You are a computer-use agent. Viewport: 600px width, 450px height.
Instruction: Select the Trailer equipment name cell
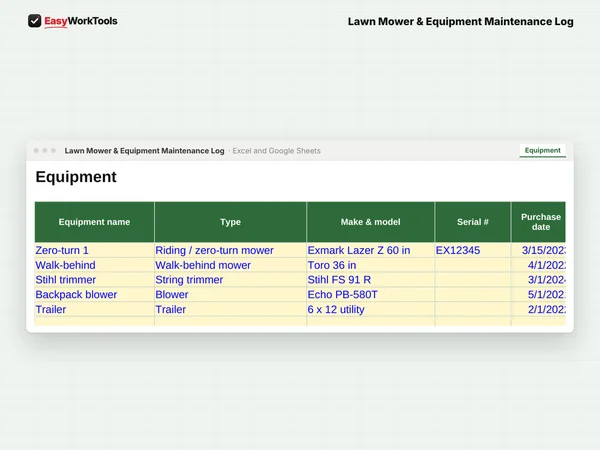point(94,309)
